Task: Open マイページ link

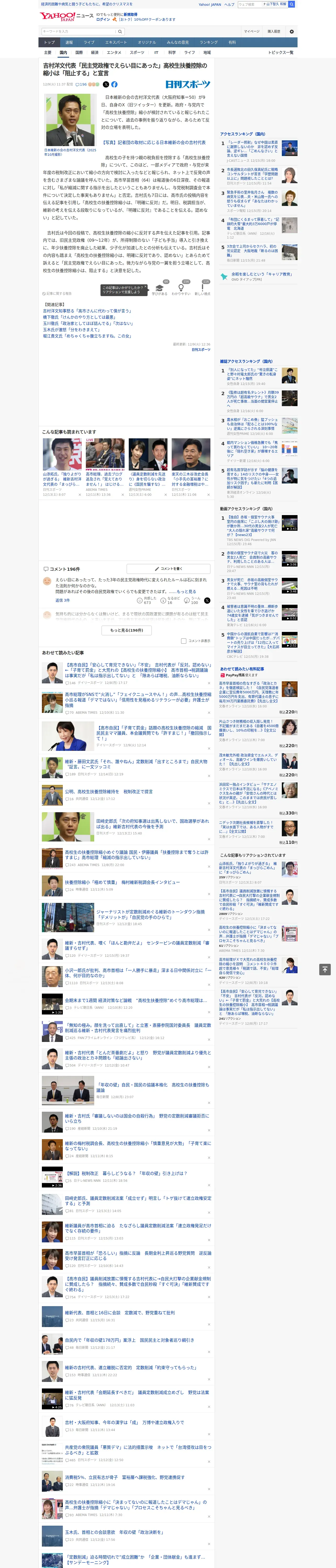Action: pyautogui.click(x=251, y=31)
